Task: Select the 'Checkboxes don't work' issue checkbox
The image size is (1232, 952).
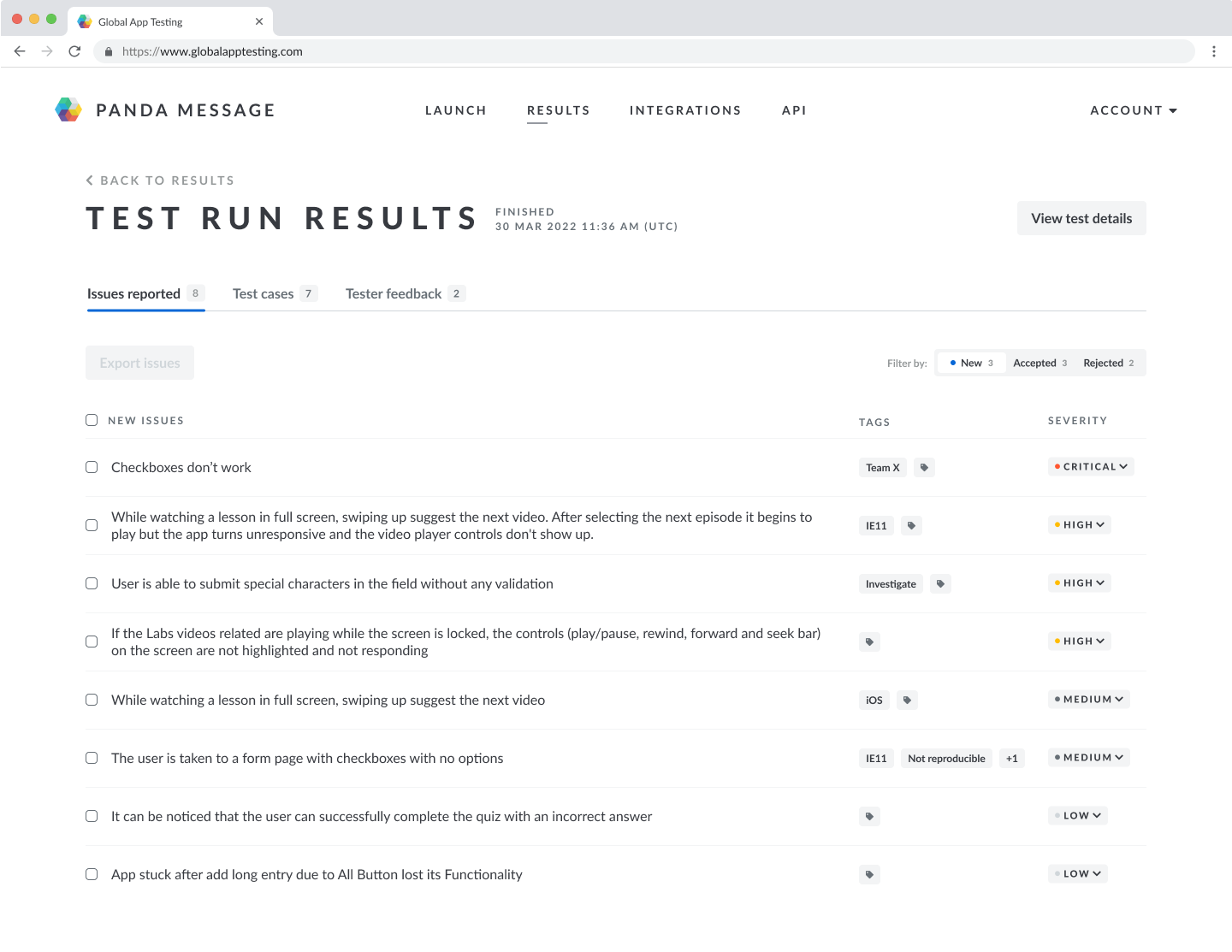Action: coord(92,467)
